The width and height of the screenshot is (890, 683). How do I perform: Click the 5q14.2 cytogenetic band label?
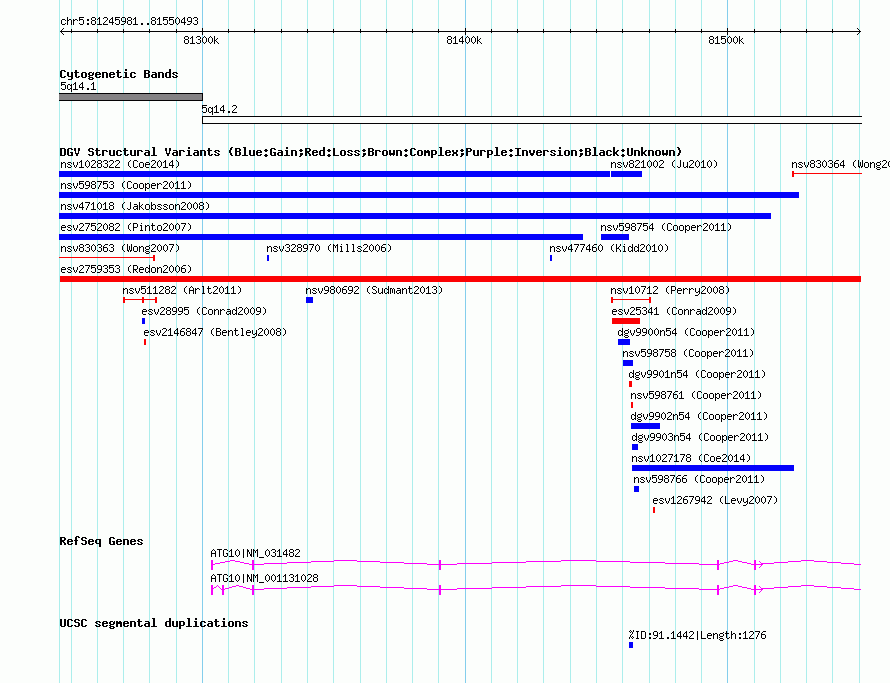tap(220, 109)
